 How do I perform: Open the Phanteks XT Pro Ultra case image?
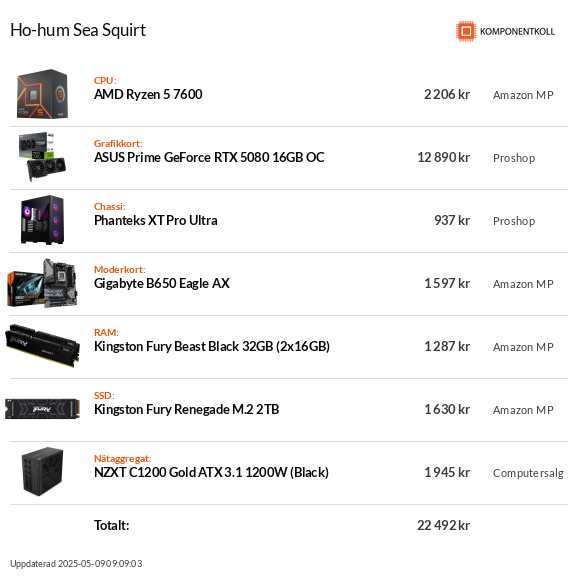pyautogui.click(x=42, y=220)
